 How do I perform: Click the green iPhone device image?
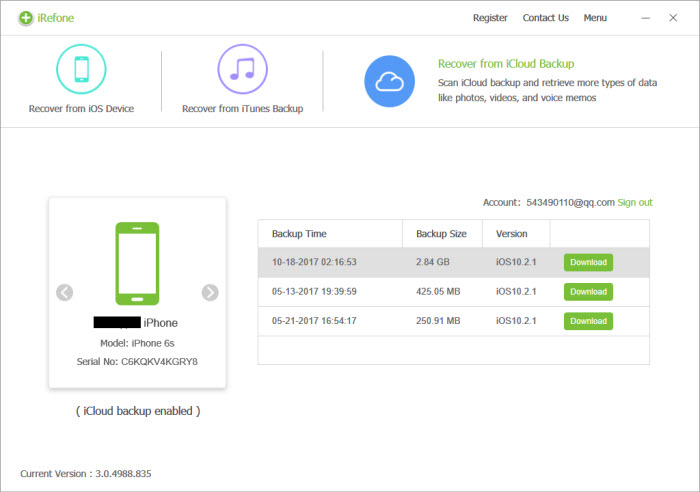pyautogui.click(x=138, y=263)
